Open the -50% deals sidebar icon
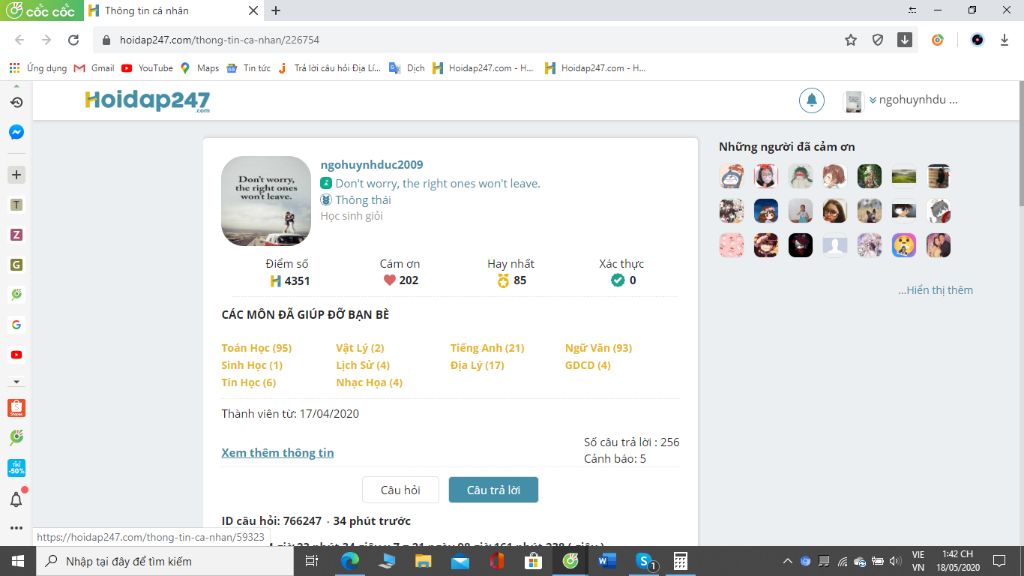Screen dimensions: 1024x576 (16, 468)
